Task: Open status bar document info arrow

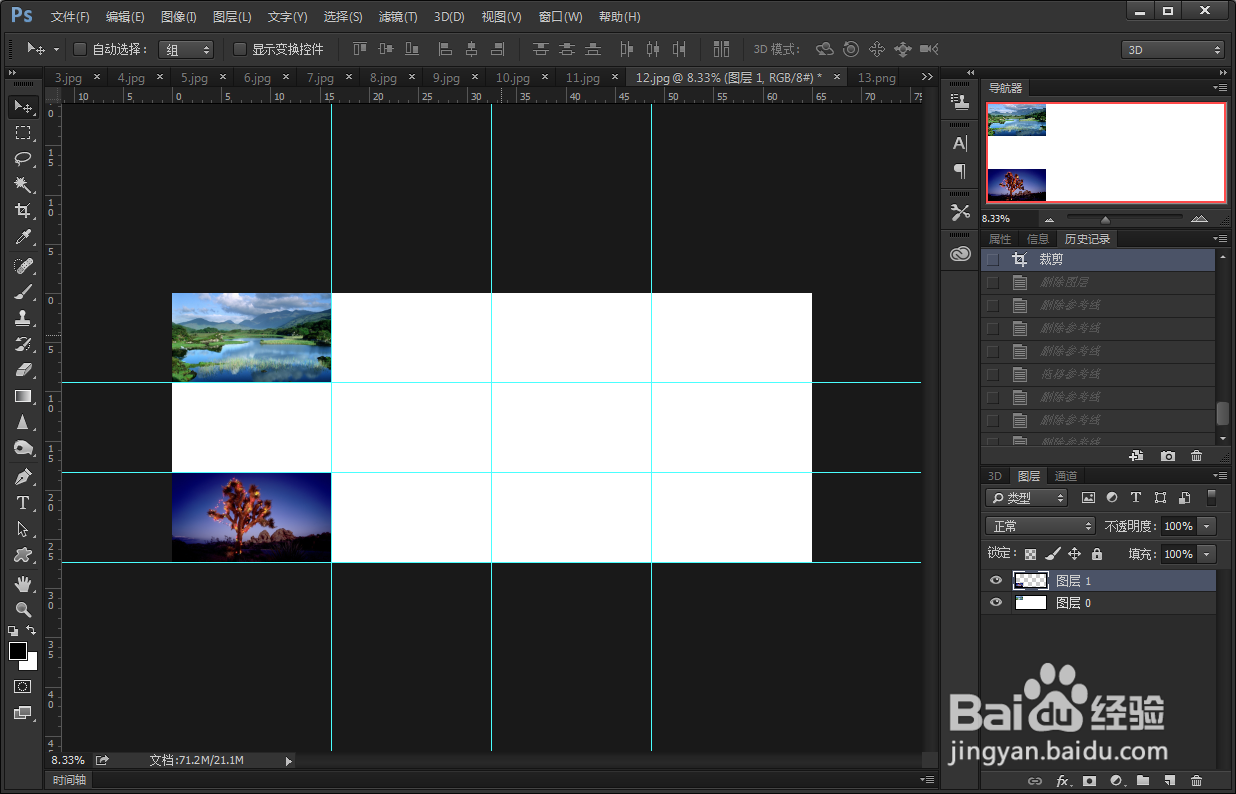Action: [x=289, y=761]
